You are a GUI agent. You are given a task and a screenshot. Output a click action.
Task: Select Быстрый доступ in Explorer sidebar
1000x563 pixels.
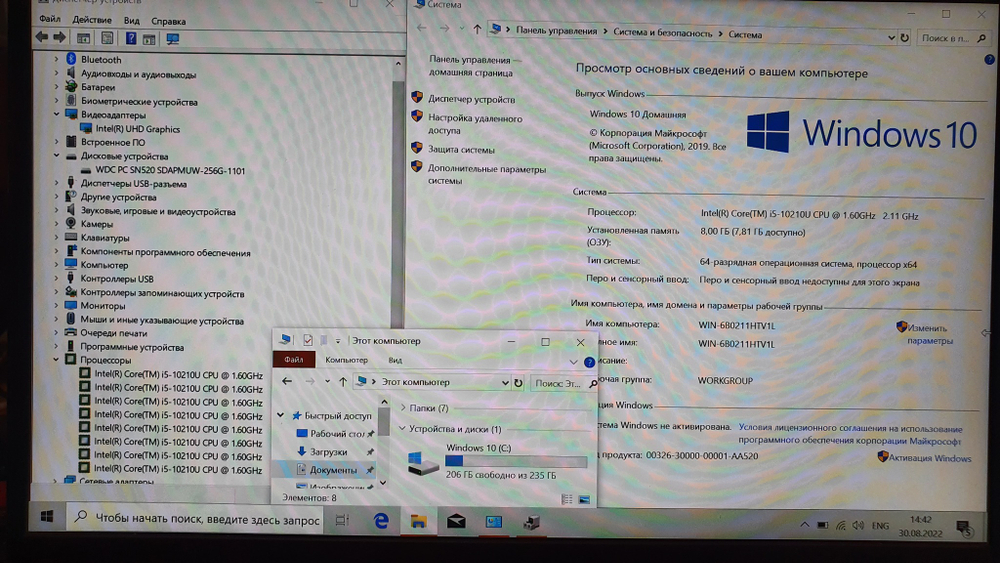(x=337, y=415)
